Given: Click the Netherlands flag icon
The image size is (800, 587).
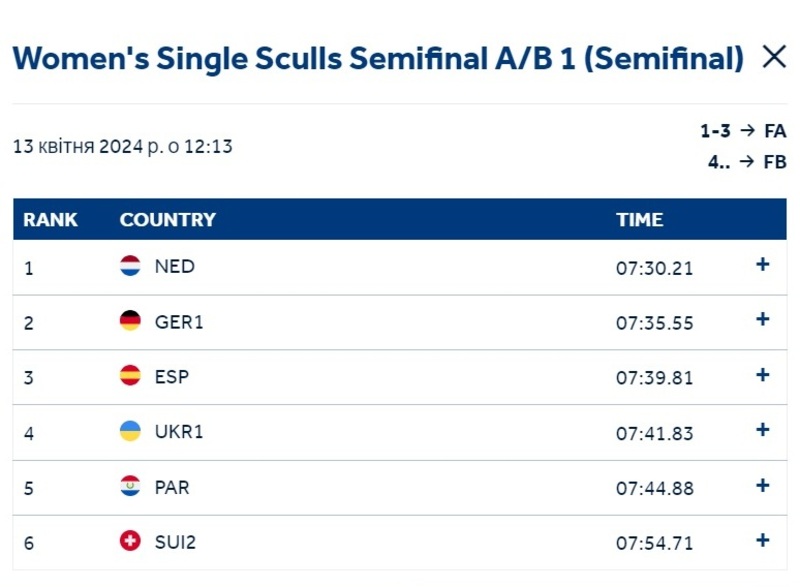Looking at the screenshot, I should click(x=130, y=266).
